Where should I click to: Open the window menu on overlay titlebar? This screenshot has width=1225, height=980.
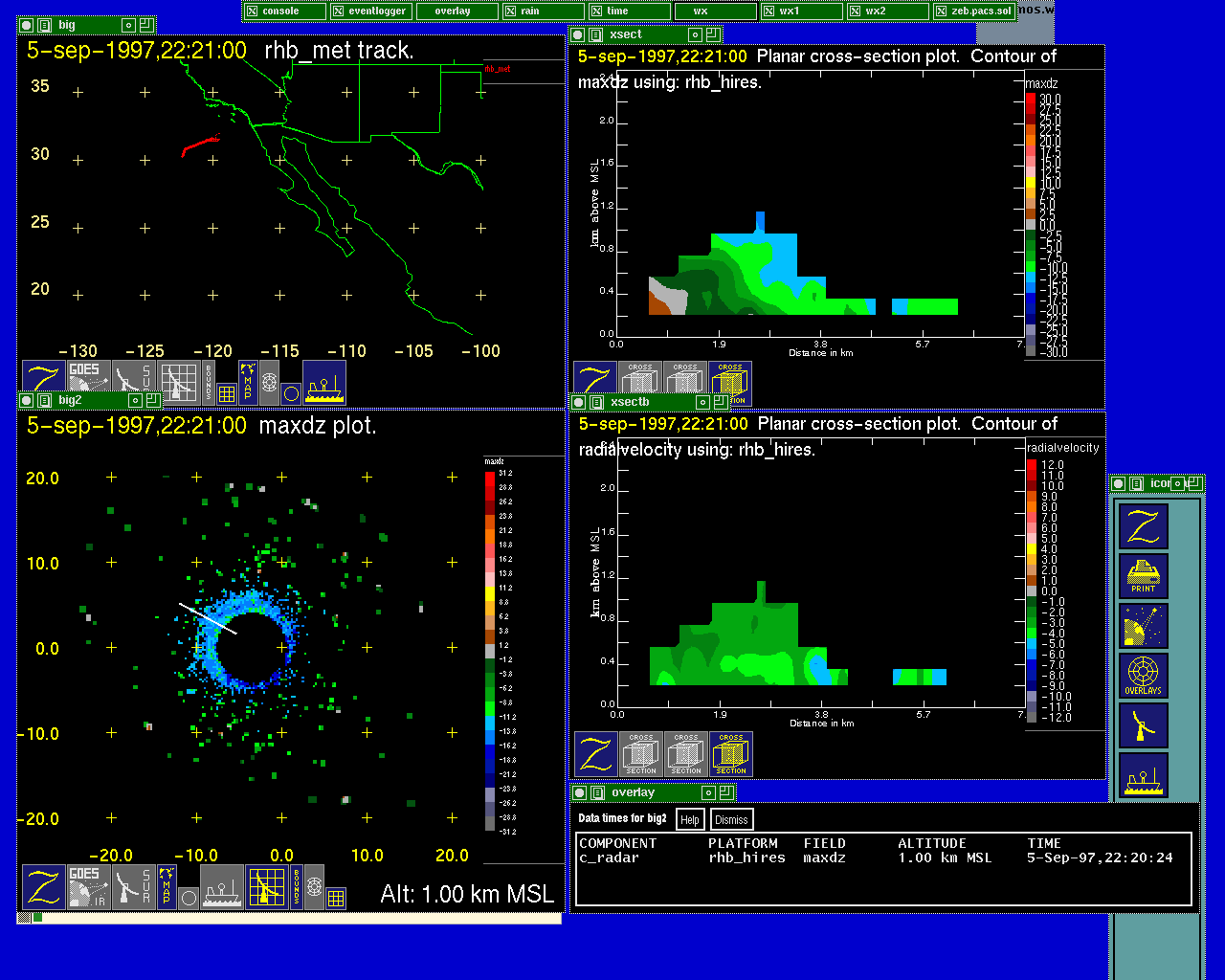click(596, 792)
